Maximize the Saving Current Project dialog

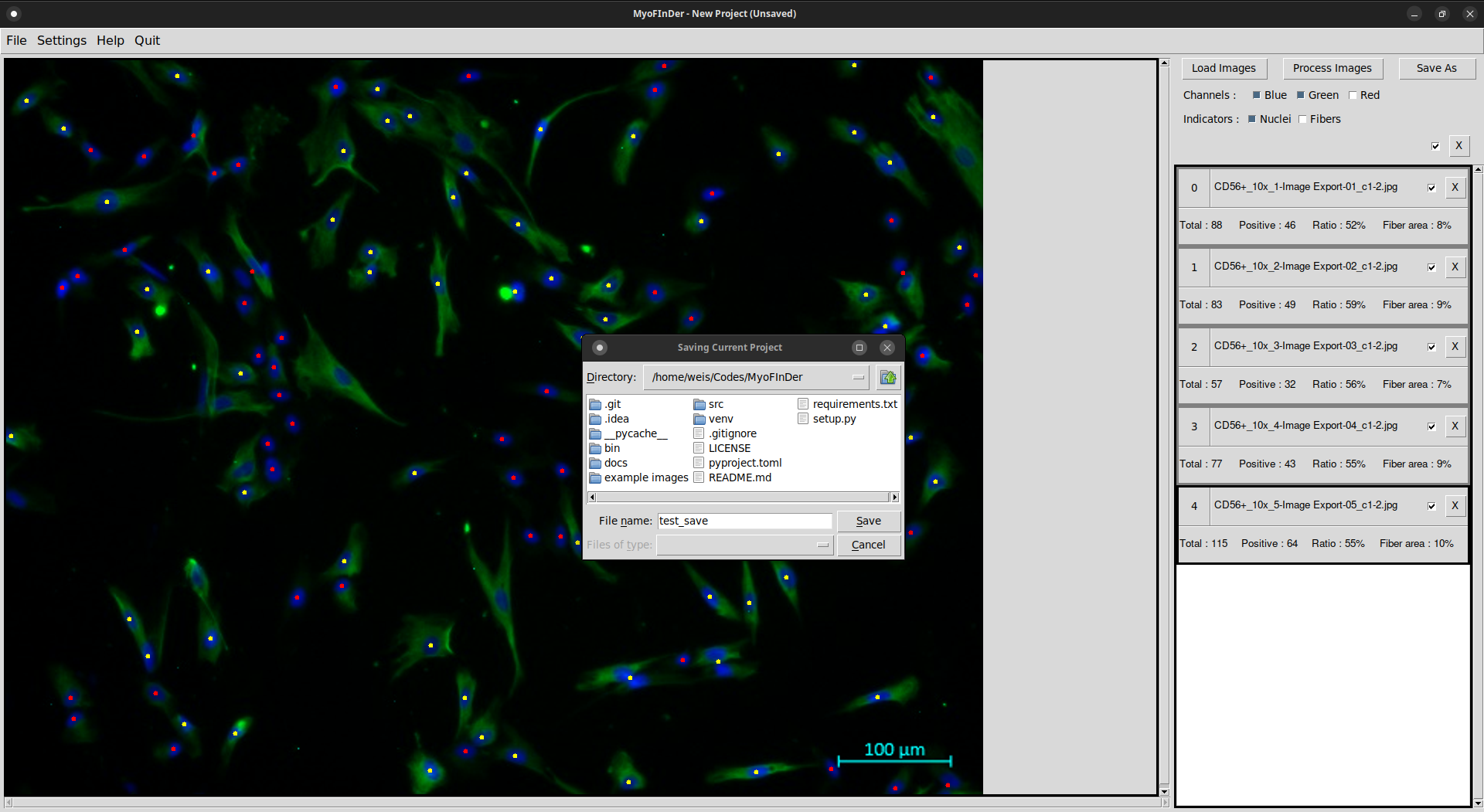point(859,348)
